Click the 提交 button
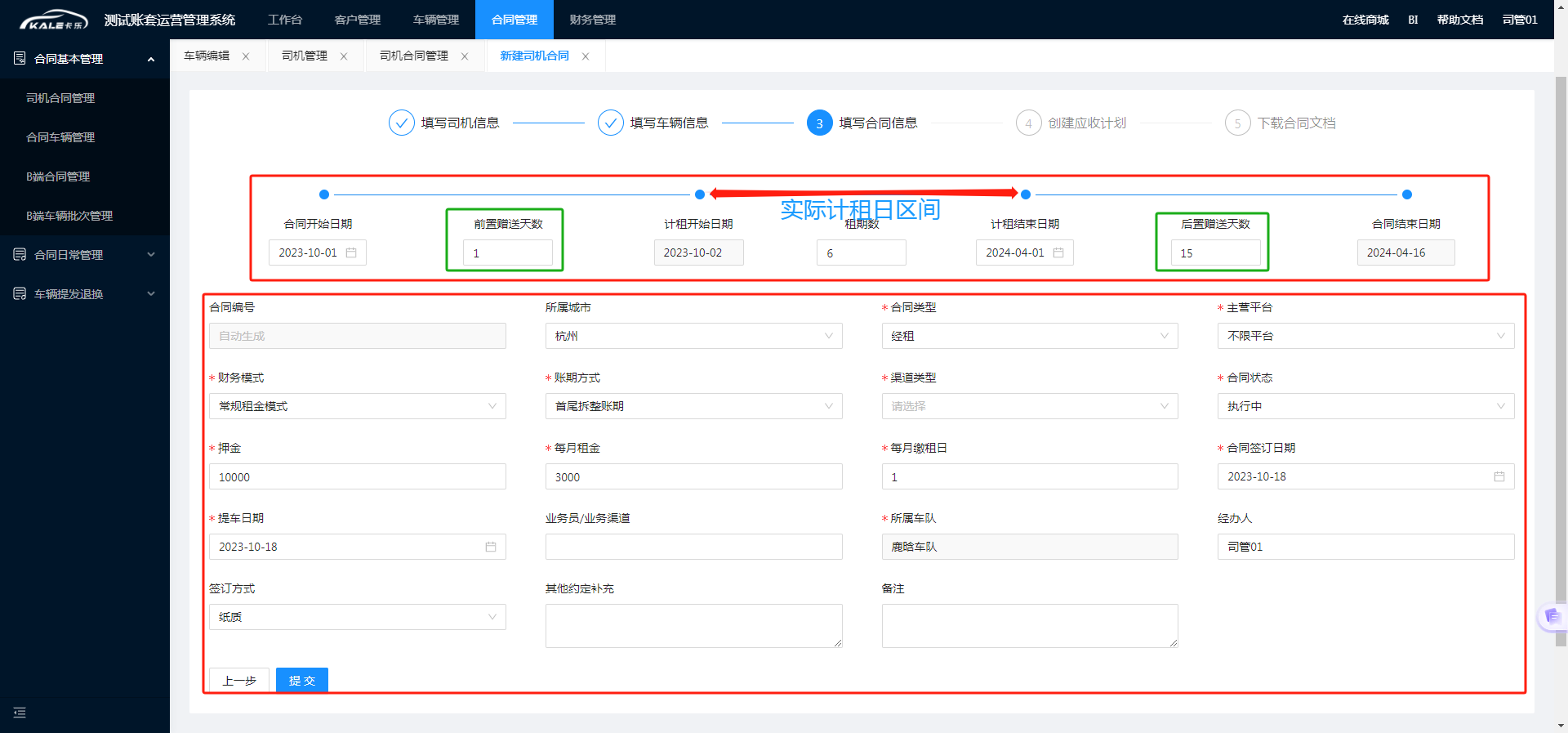Viewport: 1568px width, 733px height. (301, 680)
